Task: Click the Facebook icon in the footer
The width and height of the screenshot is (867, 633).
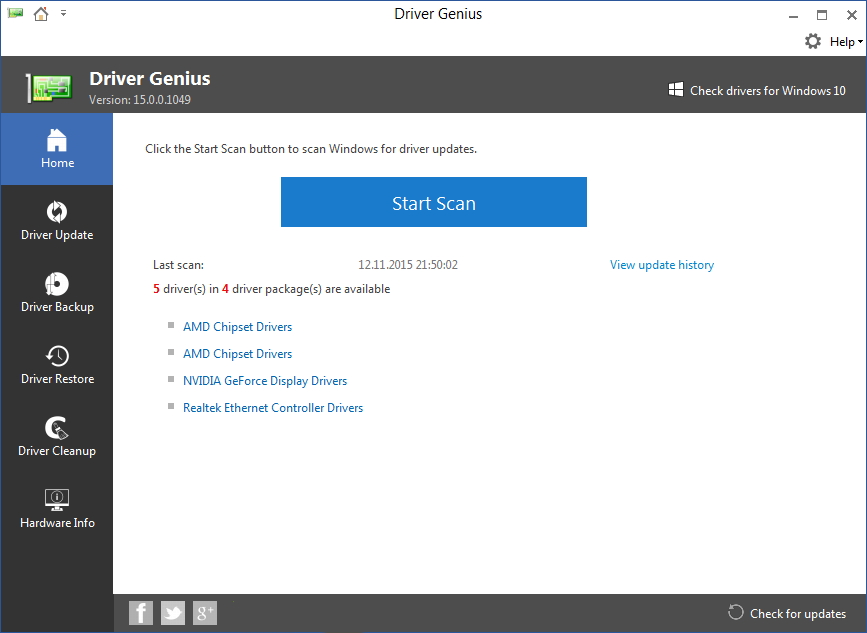Action: [x=140, y=613]
